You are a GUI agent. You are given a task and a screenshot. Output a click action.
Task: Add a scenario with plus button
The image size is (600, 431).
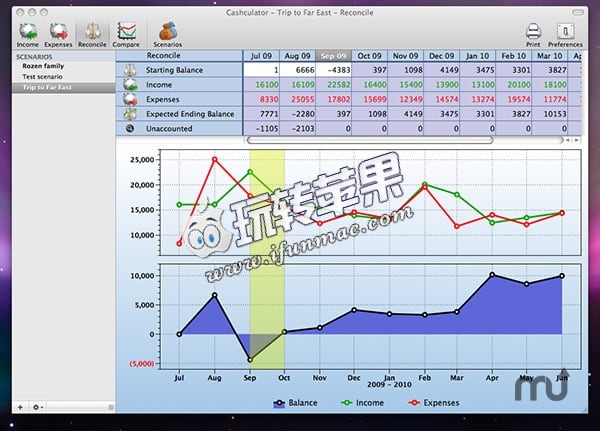20,407
